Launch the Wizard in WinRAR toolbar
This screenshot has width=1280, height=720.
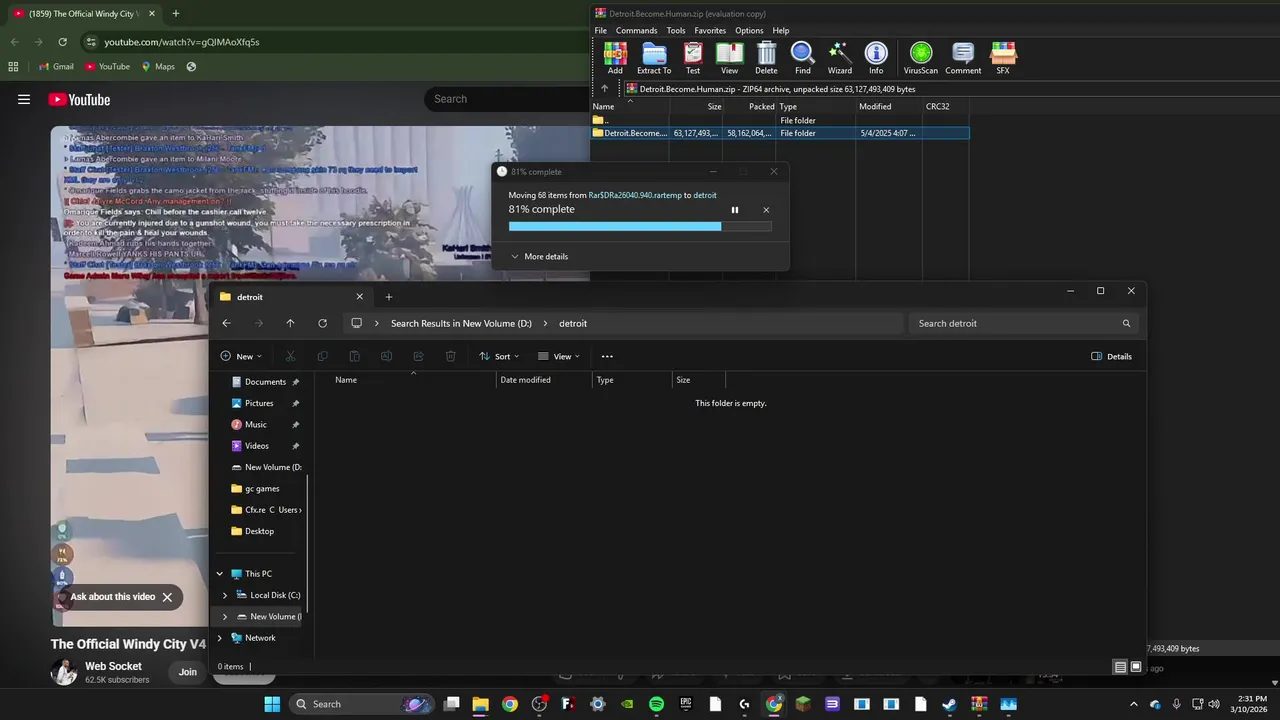840,58
